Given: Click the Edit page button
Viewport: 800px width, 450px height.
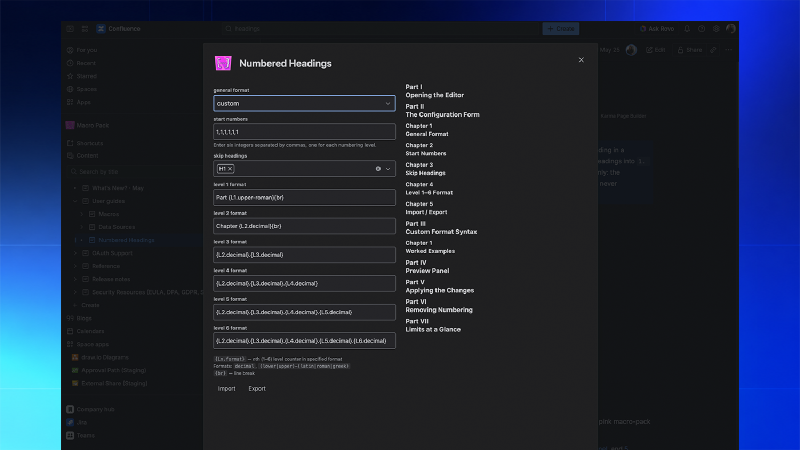Looking at the screenshot, I should click(x=656, y=50).
